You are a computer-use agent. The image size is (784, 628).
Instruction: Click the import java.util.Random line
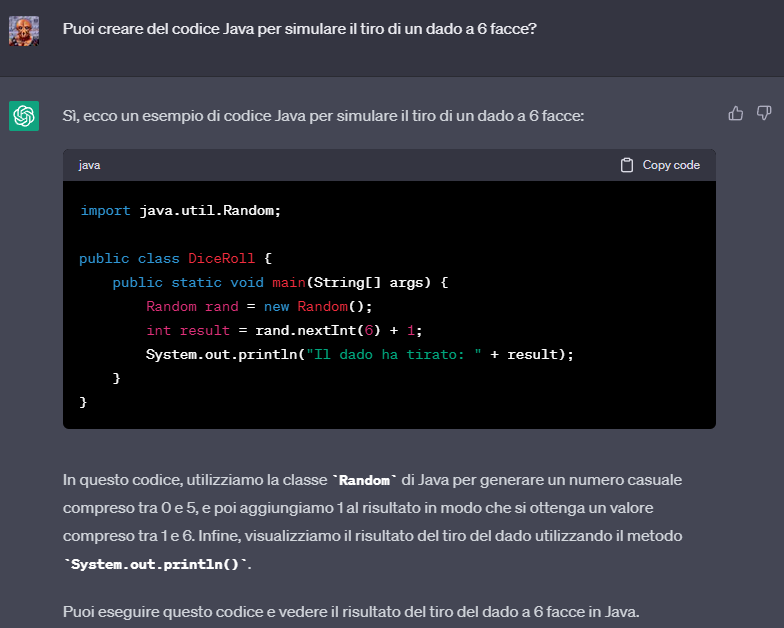[x=181, y=210]
